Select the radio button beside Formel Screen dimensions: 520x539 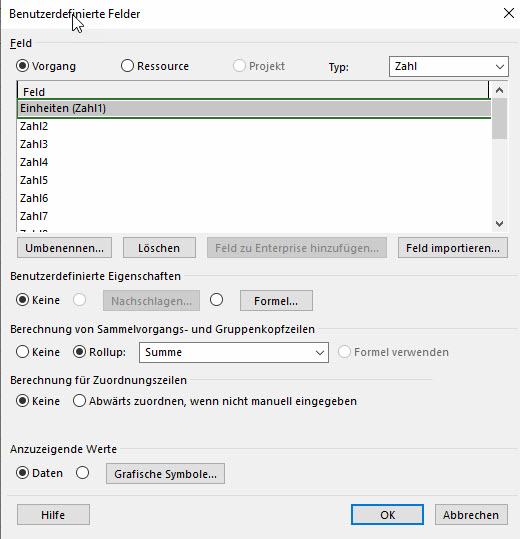(217, 300)
